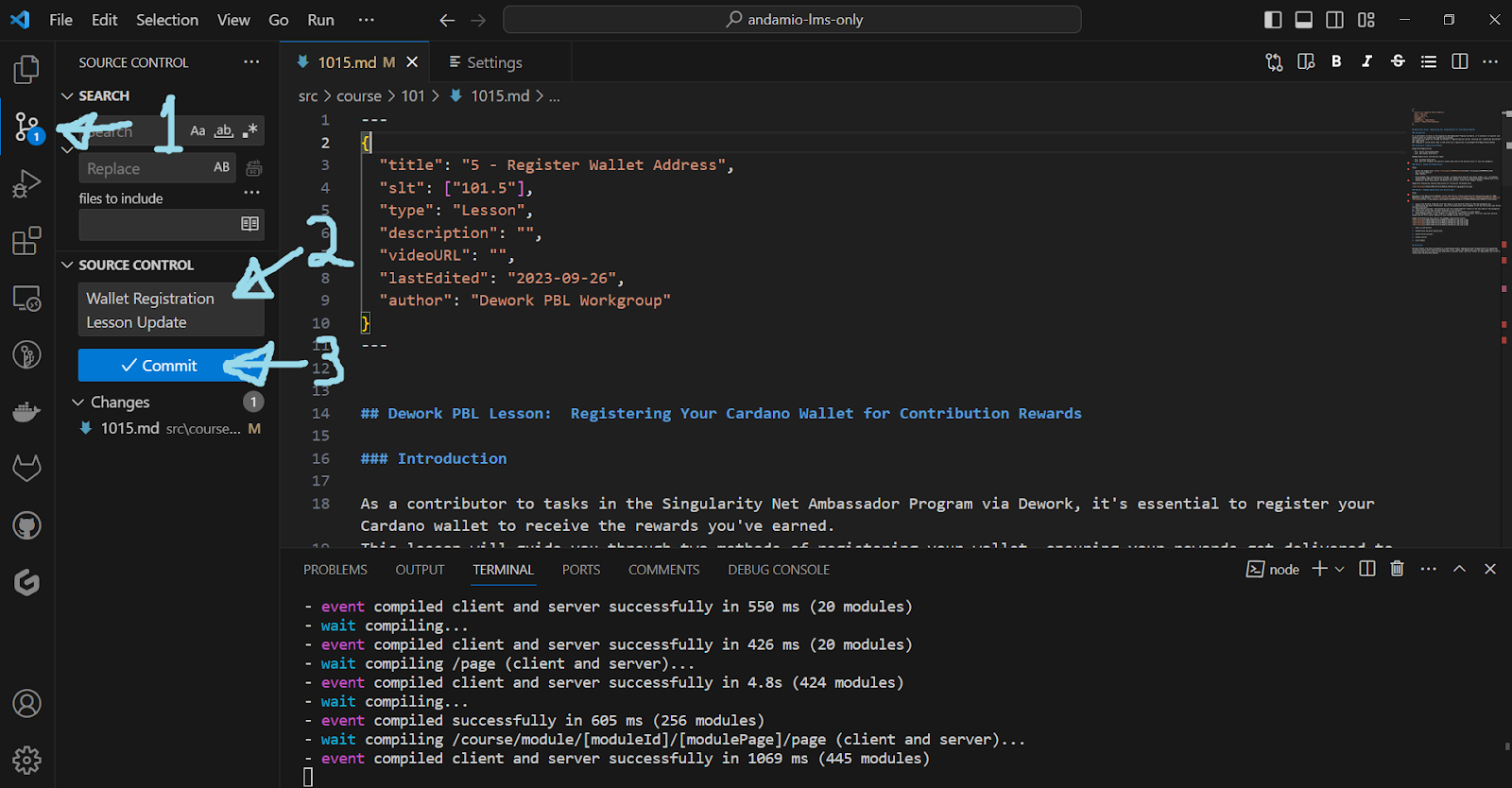Open Manage gear at bottom left
The height and width of the screenshot is (788, 1512).
26,760
